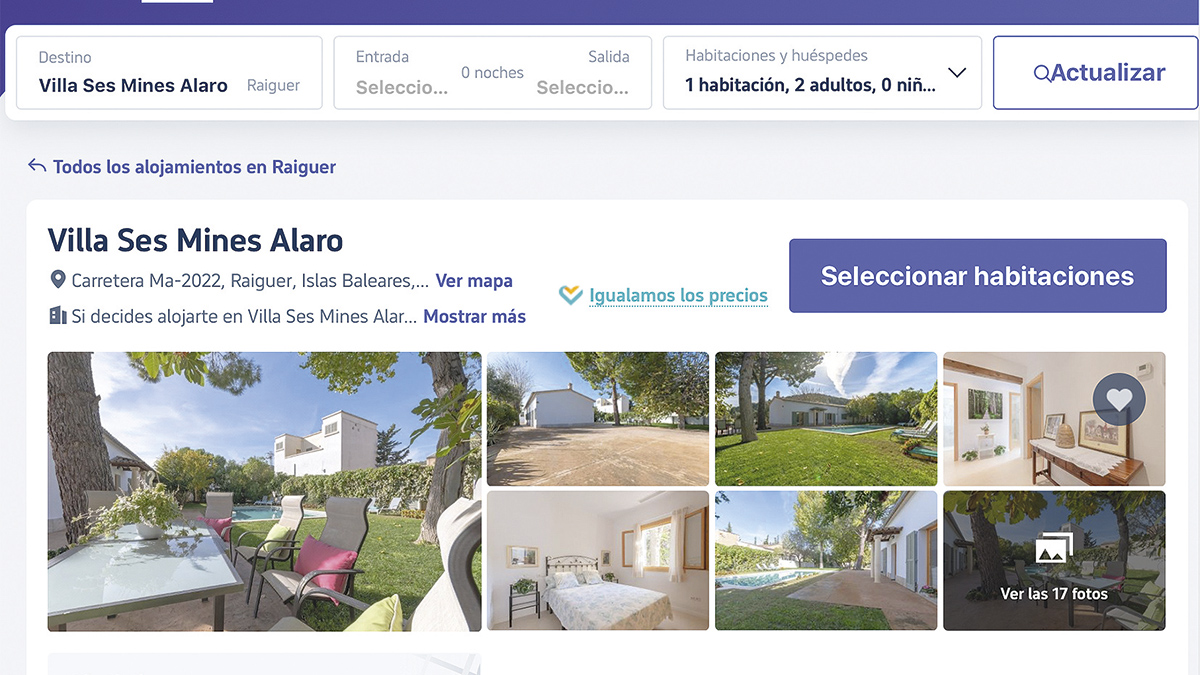Screen dimensions: 1200x675
Task: Open the Igualamos los precios link
Action: pos(678,295)
